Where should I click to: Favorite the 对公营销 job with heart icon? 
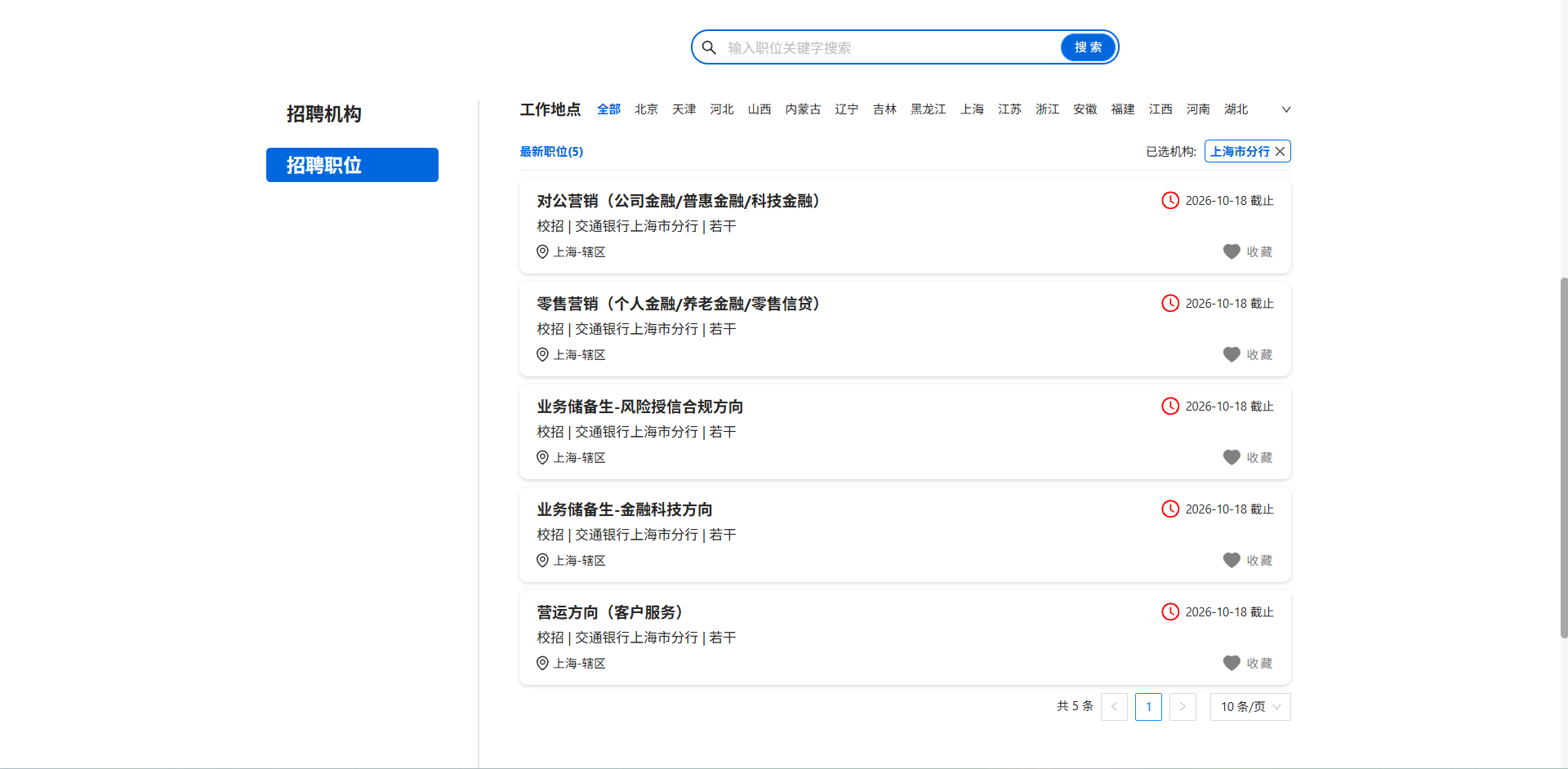1232,251
